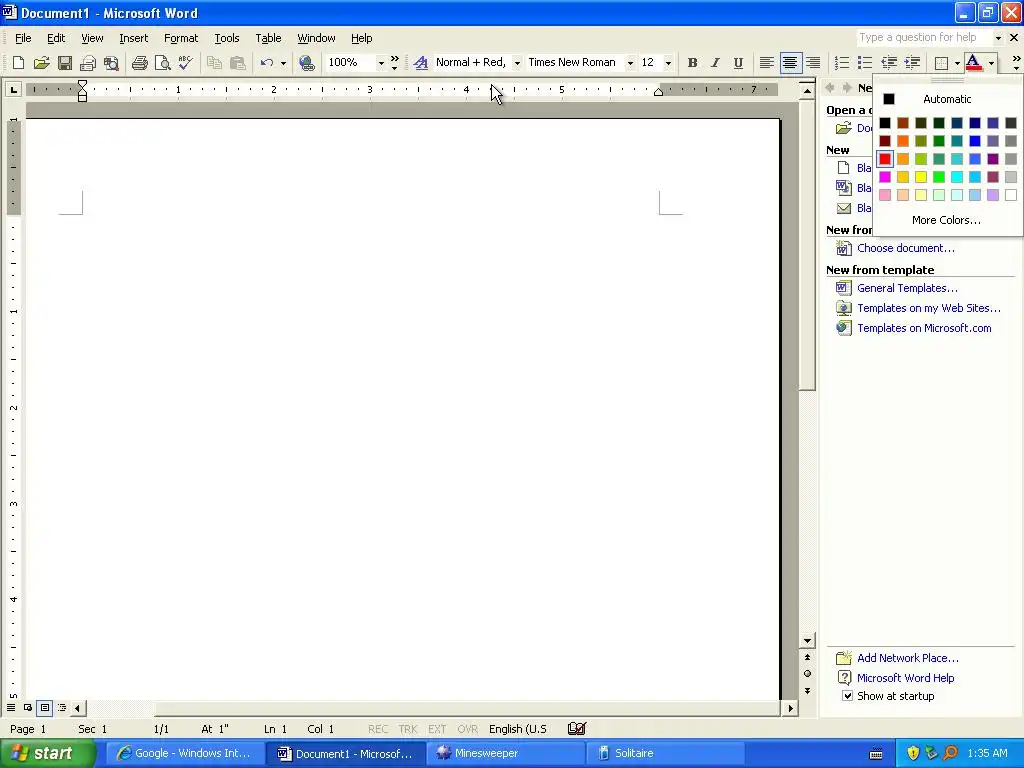1024x768 pixels.
Task: Open Templates on my Web Sites link
Action: pyautogui.click(x=929, y=308)
